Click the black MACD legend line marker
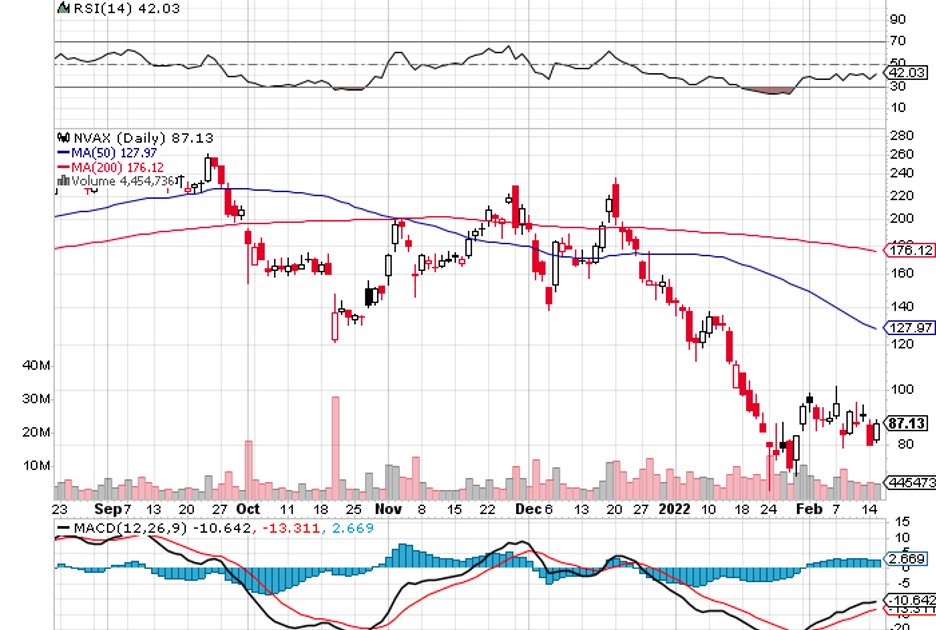The image size is (936, 630). [64, 528]
